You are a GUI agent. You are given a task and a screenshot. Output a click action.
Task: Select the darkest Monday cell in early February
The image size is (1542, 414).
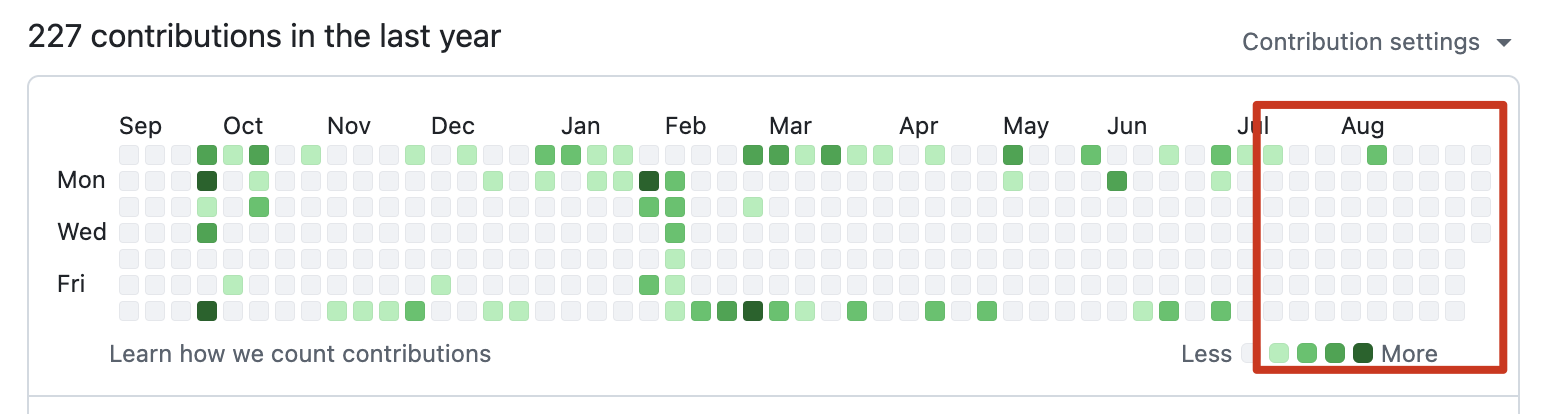(x=649, y=181)
